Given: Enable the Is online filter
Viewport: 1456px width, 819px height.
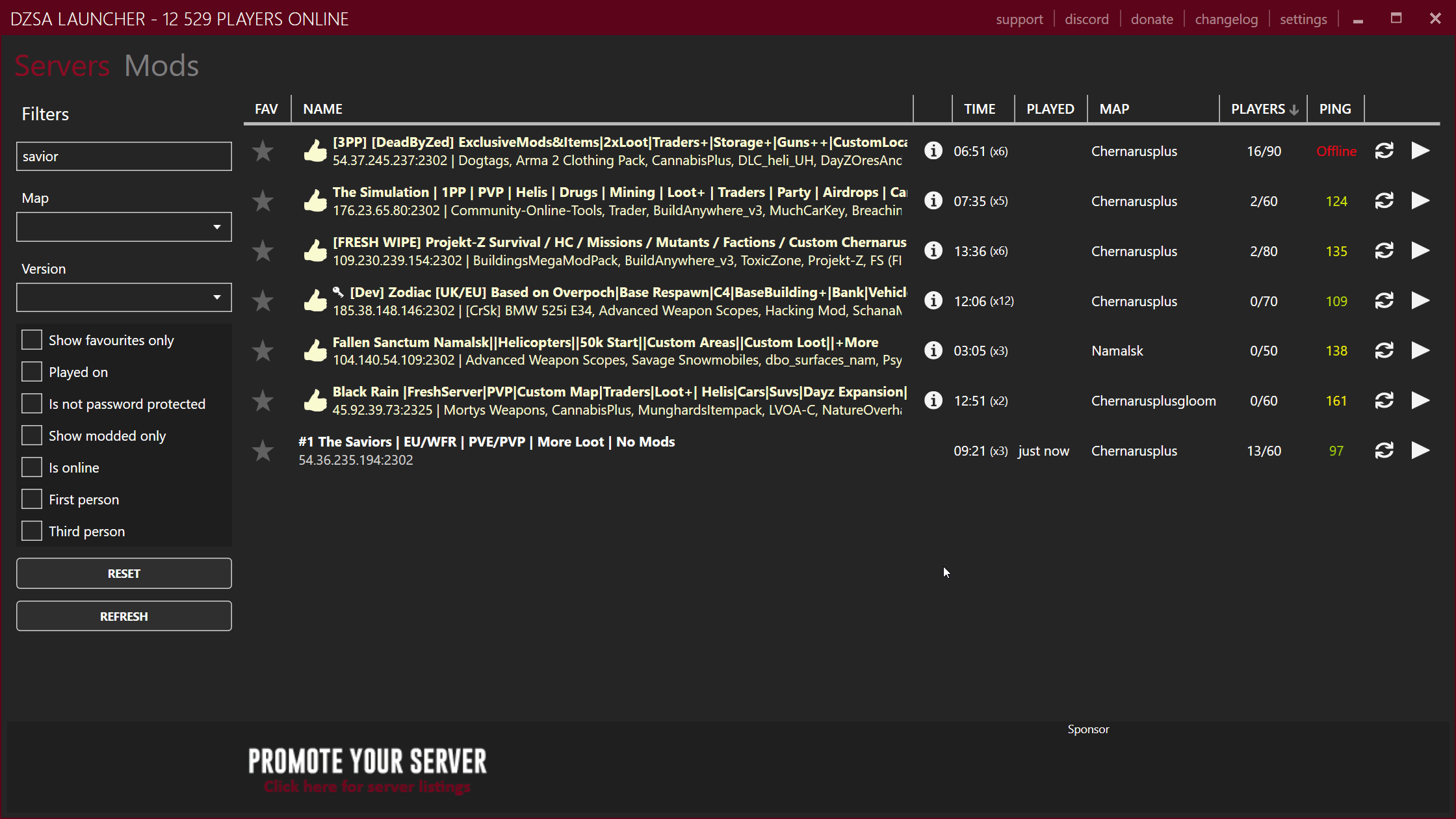Looking at the screenshot, I should coord(32,467).
